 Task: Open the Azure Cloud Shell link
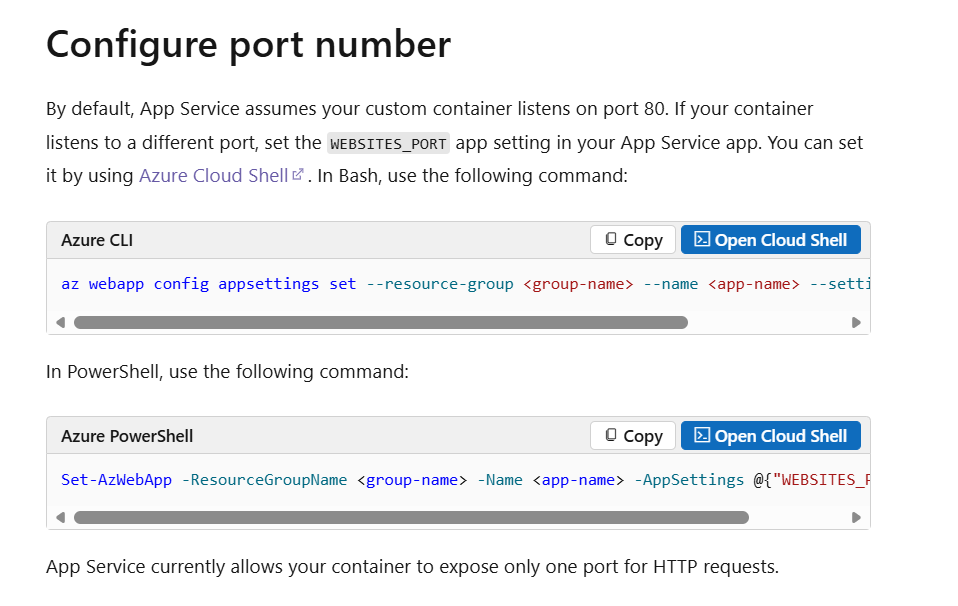[x=214, y=175]
